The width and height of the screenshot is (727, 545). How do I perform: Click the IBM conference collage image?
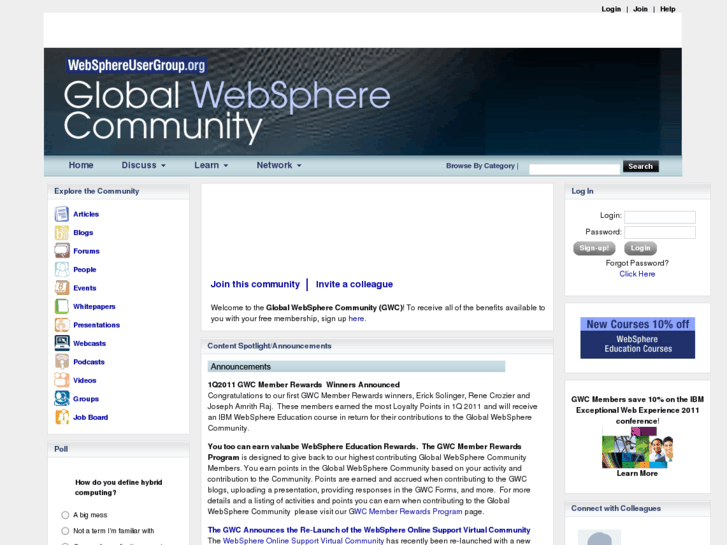pyautogui.click(x=637, y=448)
